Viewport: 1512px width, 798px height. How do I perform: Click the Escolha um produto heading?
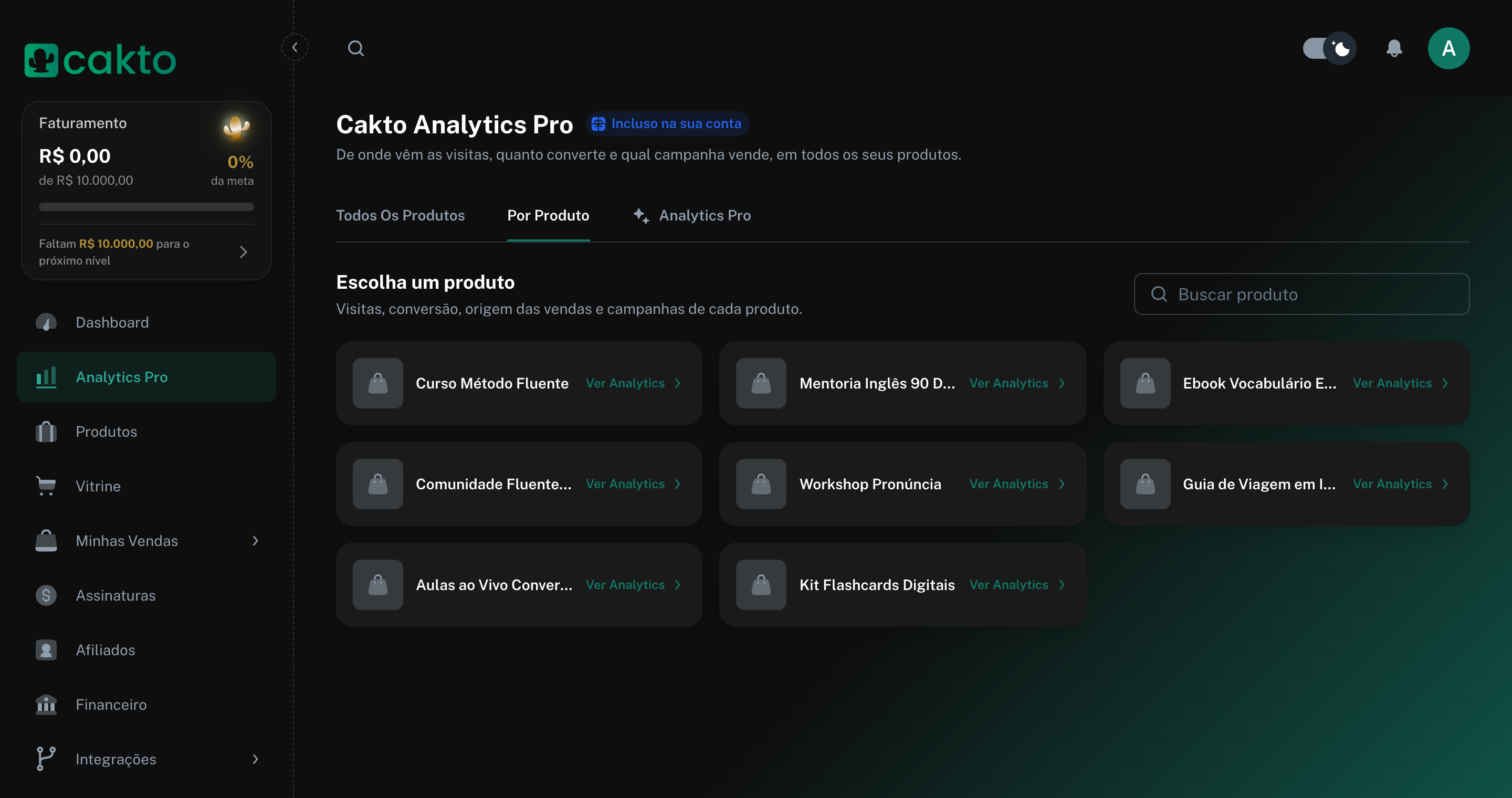pos(425,282)
